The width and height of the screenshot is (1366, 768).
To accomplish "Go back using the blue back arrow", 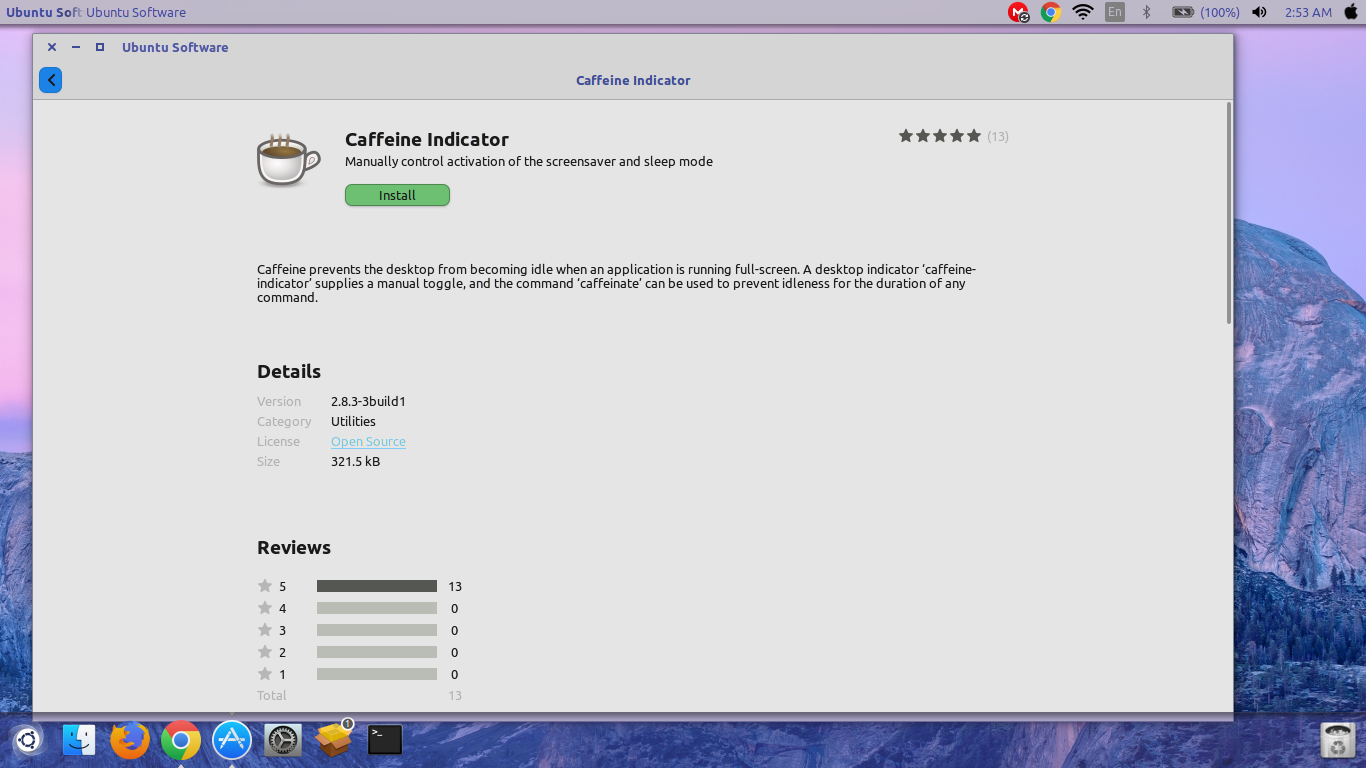I will 50,80.
